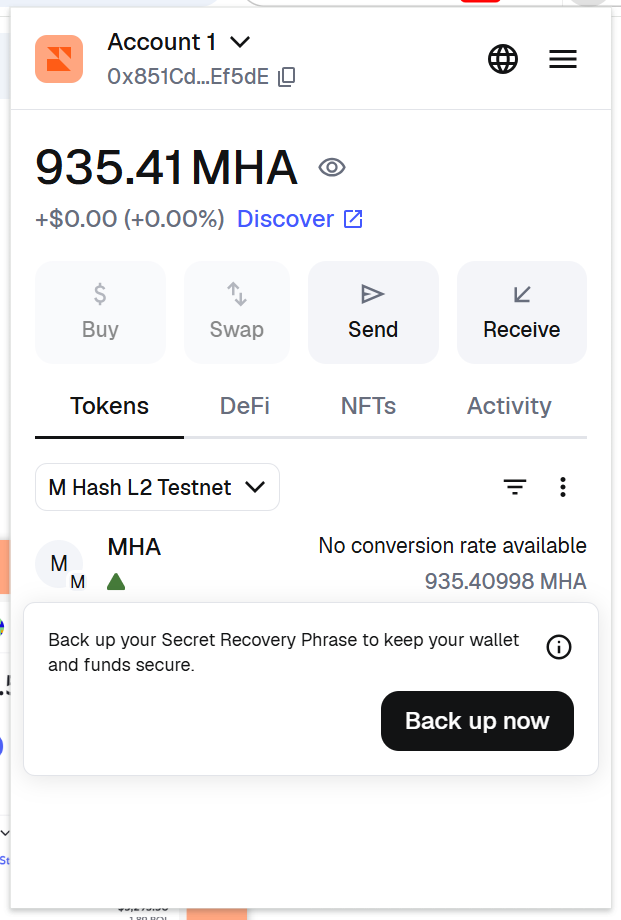Click the orange wallet logo icon
This screenshot has width=621, height=920.
pos(59,59)
